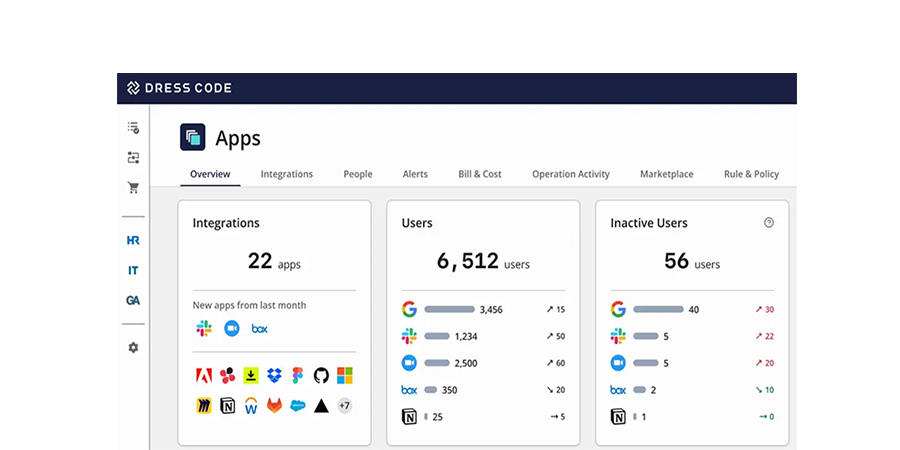Select the IT section in the sidebar
The image size is (900, 450).
pos(133,271)
